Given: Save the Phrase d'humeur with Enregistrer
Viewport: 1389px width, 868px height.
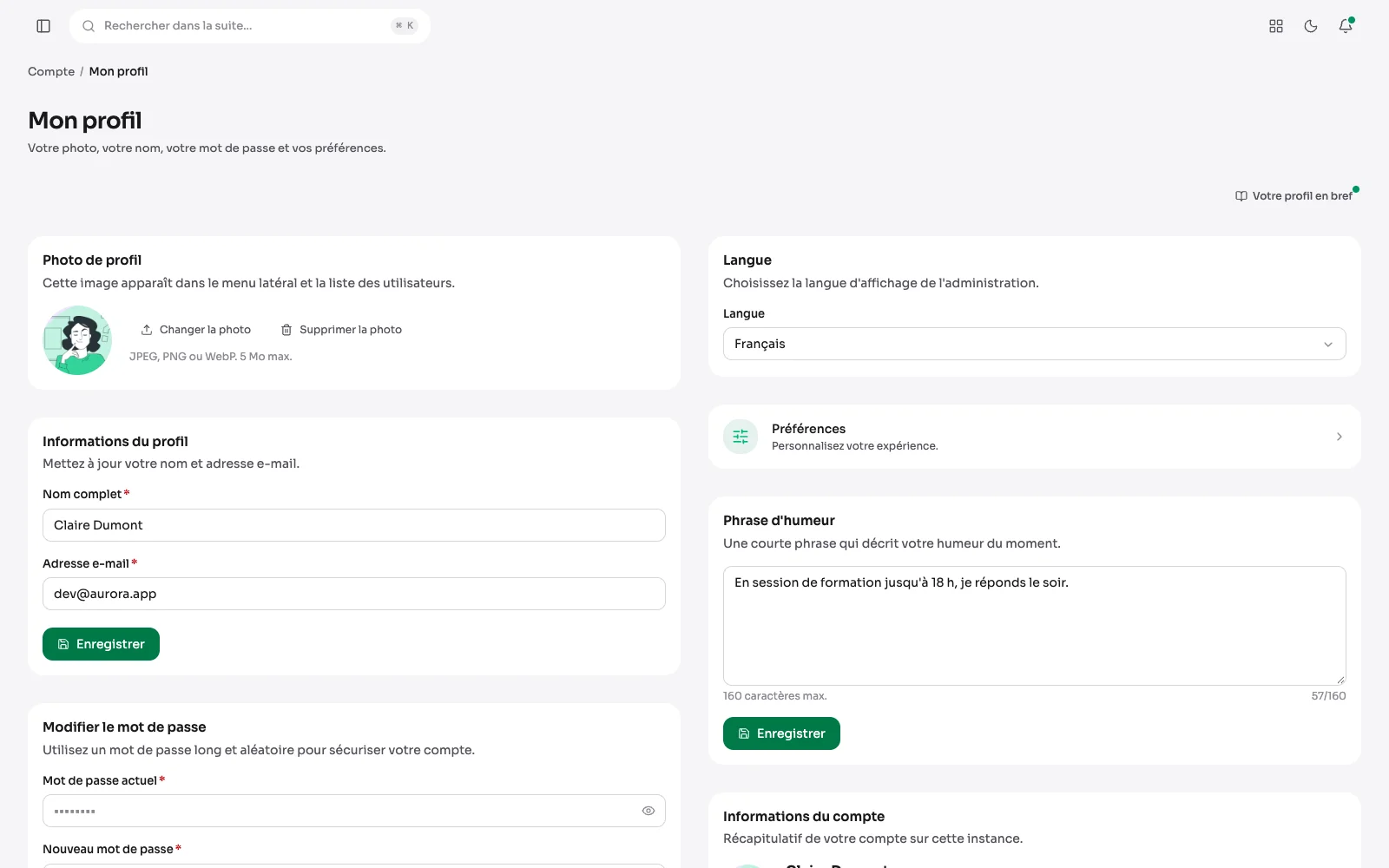Looking at the screenshot, I should (781, 733).
